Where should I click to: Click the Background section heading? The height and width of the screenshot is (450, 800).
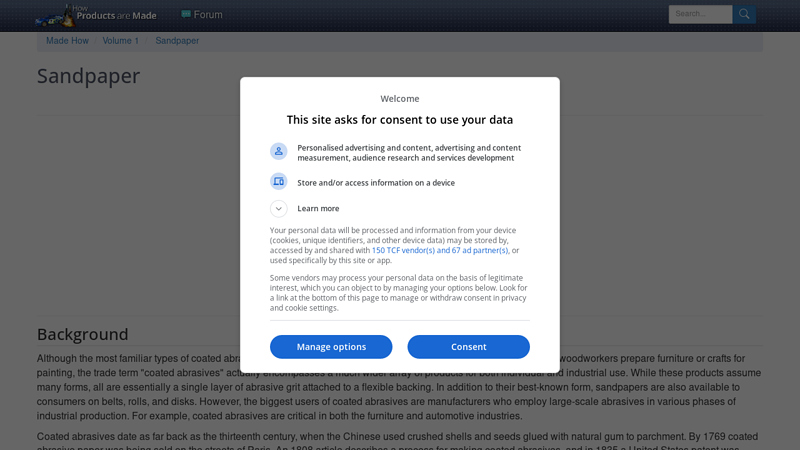(83, 334)
